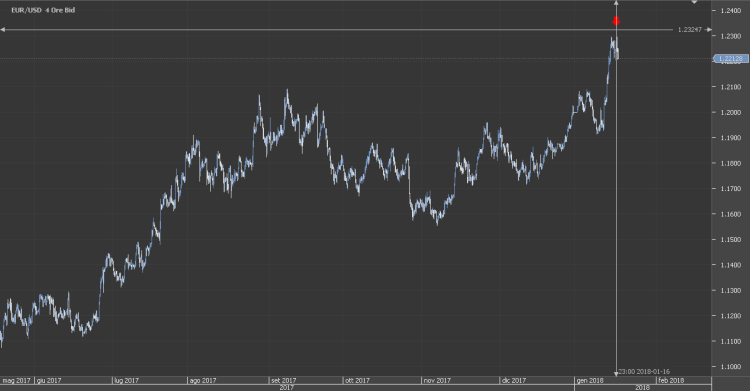Click feb 2018 on the time axis
750x391 pixels.
point(671,380)
